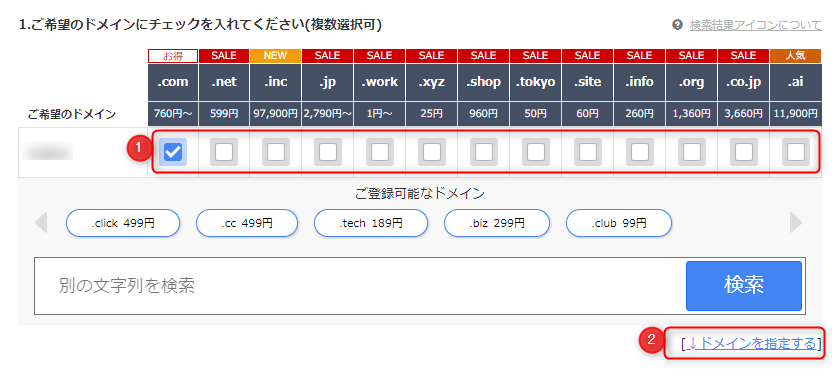Image resolution: width=832 pixels, height=378 pixels.
Task: Check the .ai domain checkbox
Action: point(796,152)
